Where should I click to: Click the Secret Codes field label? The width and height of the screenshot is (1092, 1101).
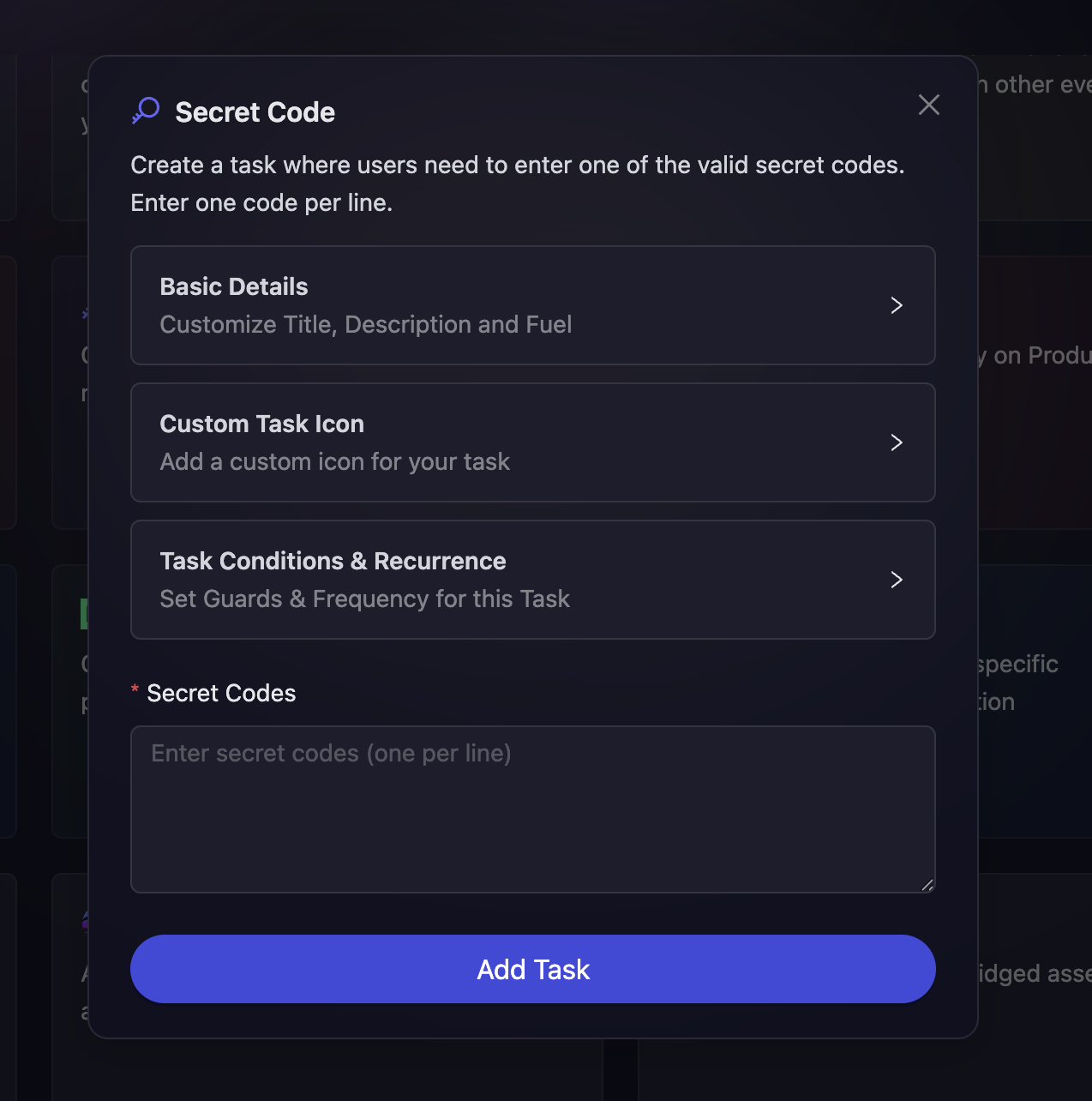click(x=221, y=693)
